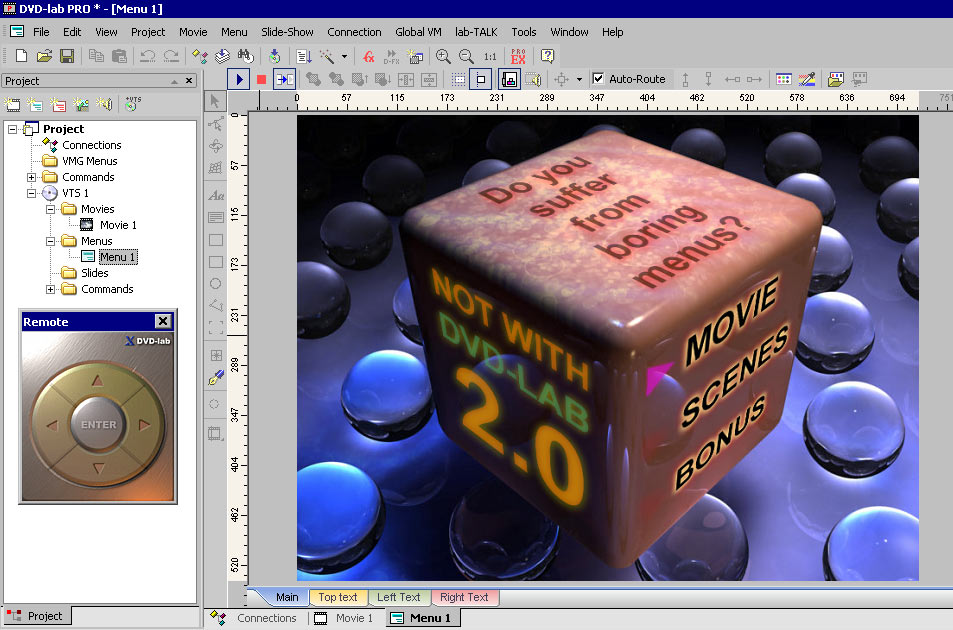This screenshot has width=953, height=630.
Task: Open the dropdown arrow left of Auto-Route
Action: click(x=579, y=79)
